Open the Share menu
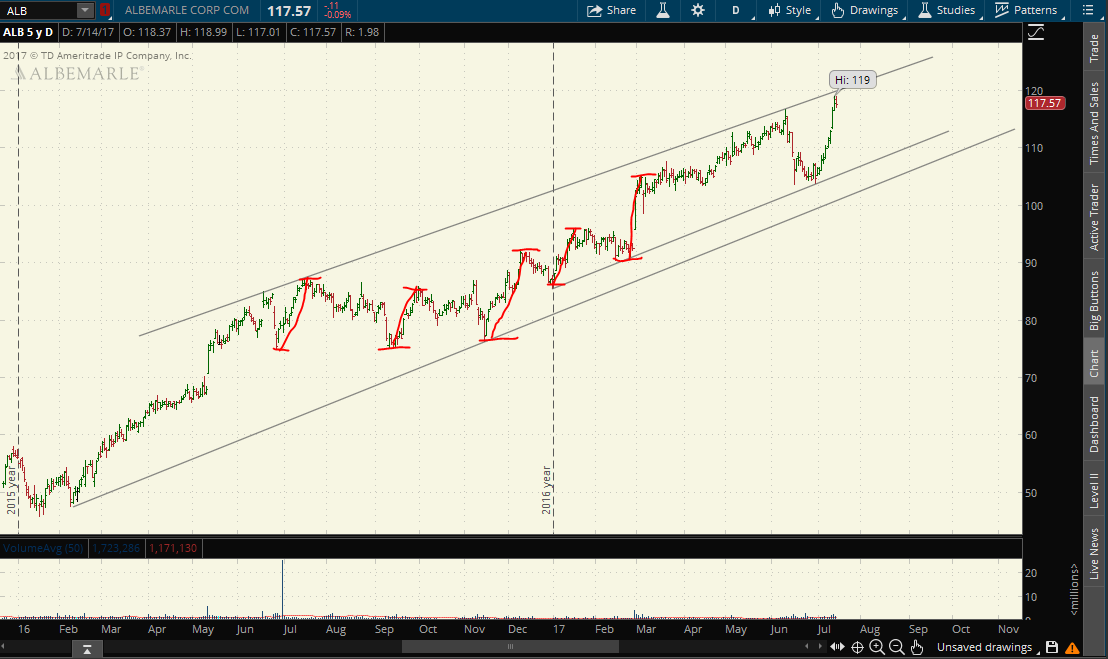The width and height of the screenshot is (1108, 659). click(611, 10)
